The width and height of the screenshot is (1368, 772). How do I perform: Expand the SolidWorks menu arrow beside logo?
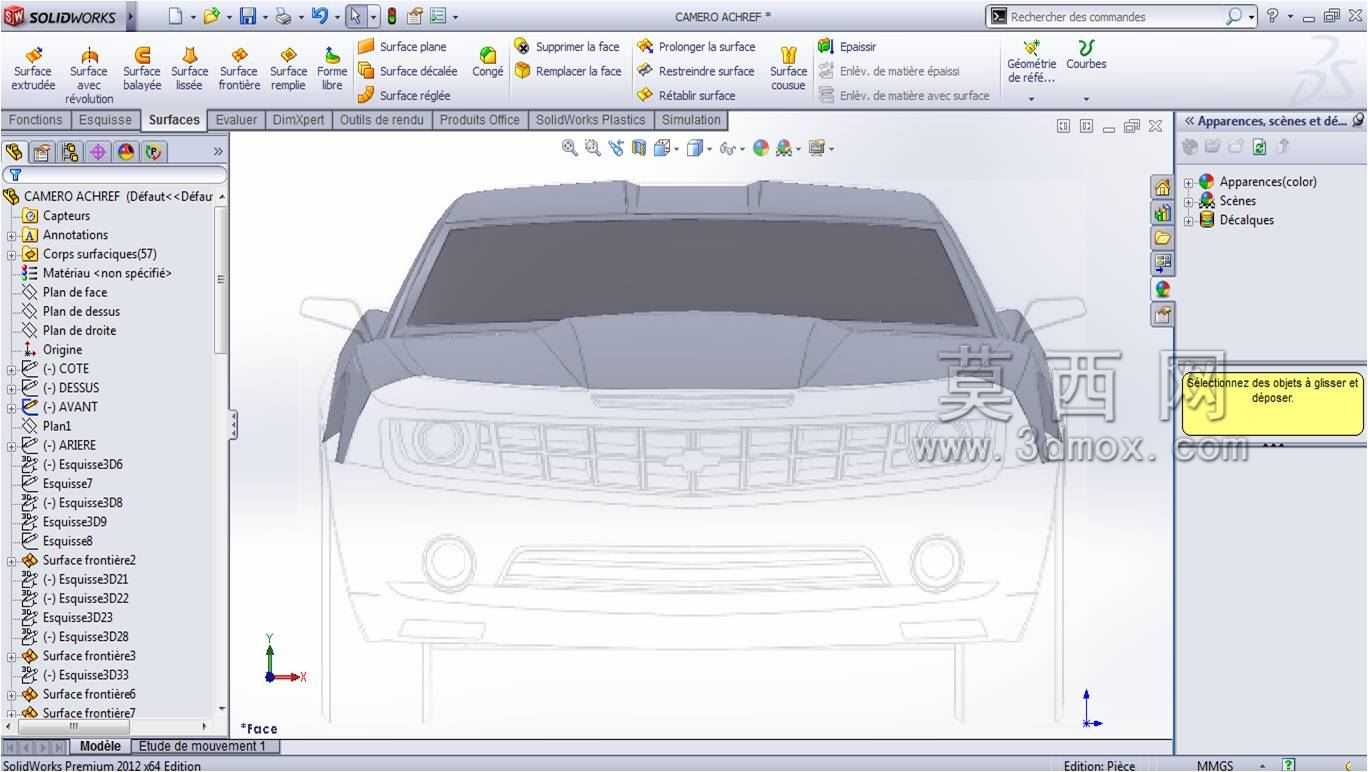131,16
